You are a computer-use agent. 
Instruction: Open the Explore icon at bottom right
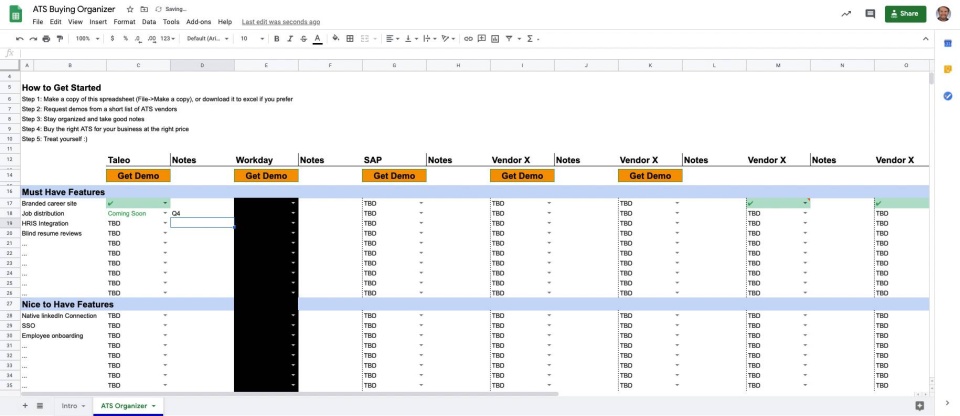click(x=919, y=406)
